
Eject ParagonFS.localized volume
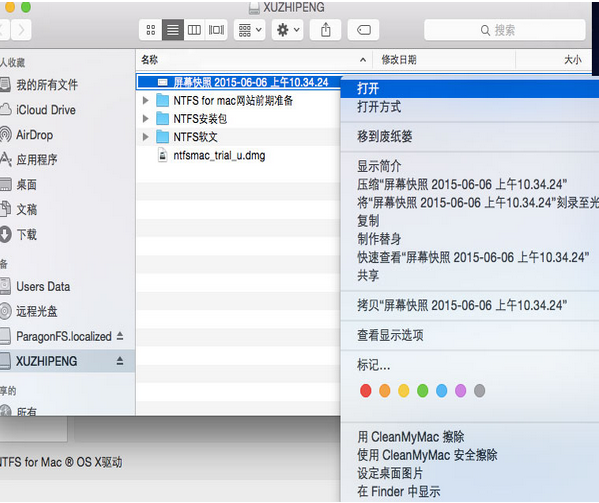(x=120, y=336)
